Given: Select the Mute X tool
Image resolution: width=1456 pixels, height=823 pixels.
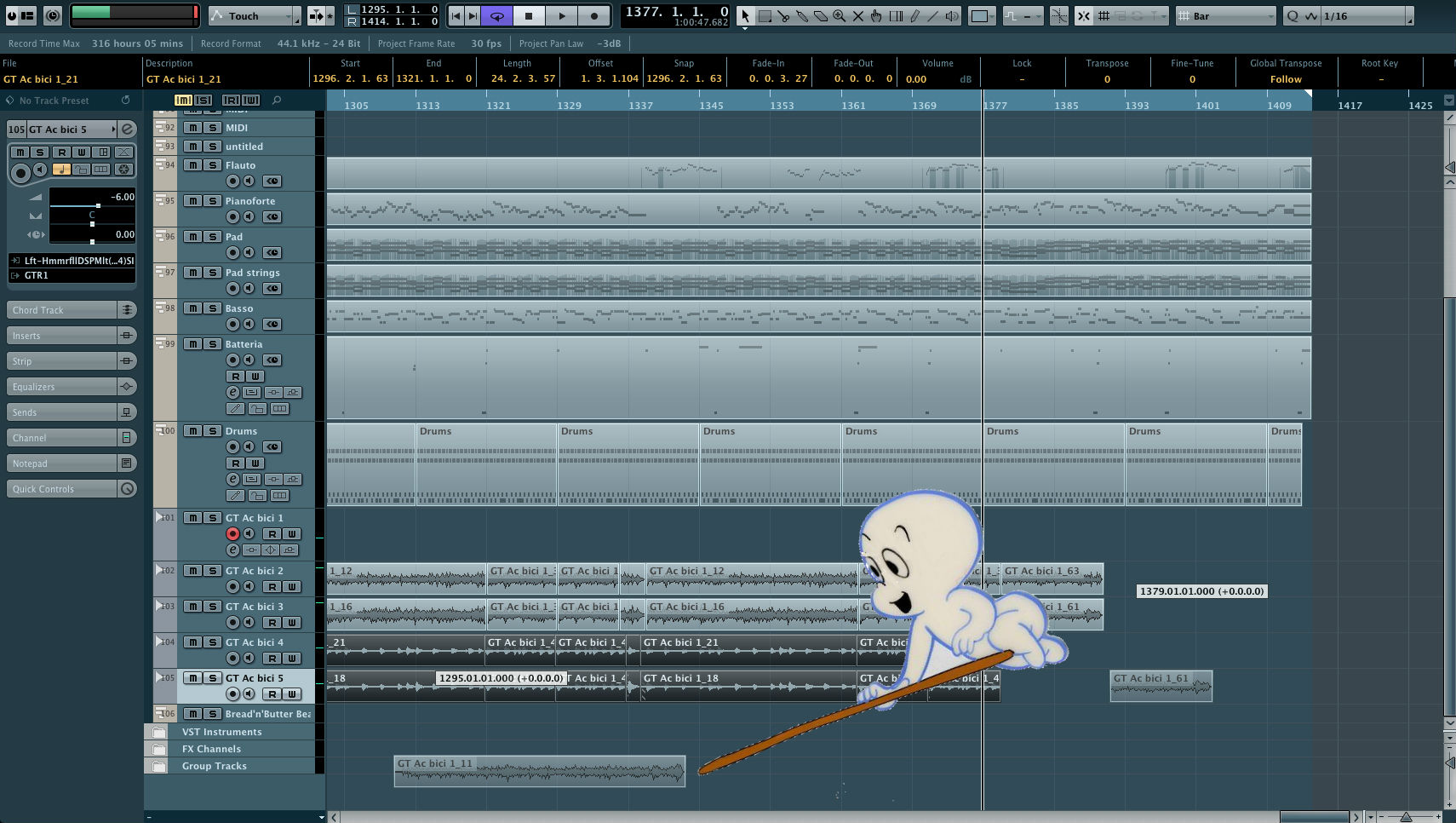Looking at the screenshot, I should (858, 15).
